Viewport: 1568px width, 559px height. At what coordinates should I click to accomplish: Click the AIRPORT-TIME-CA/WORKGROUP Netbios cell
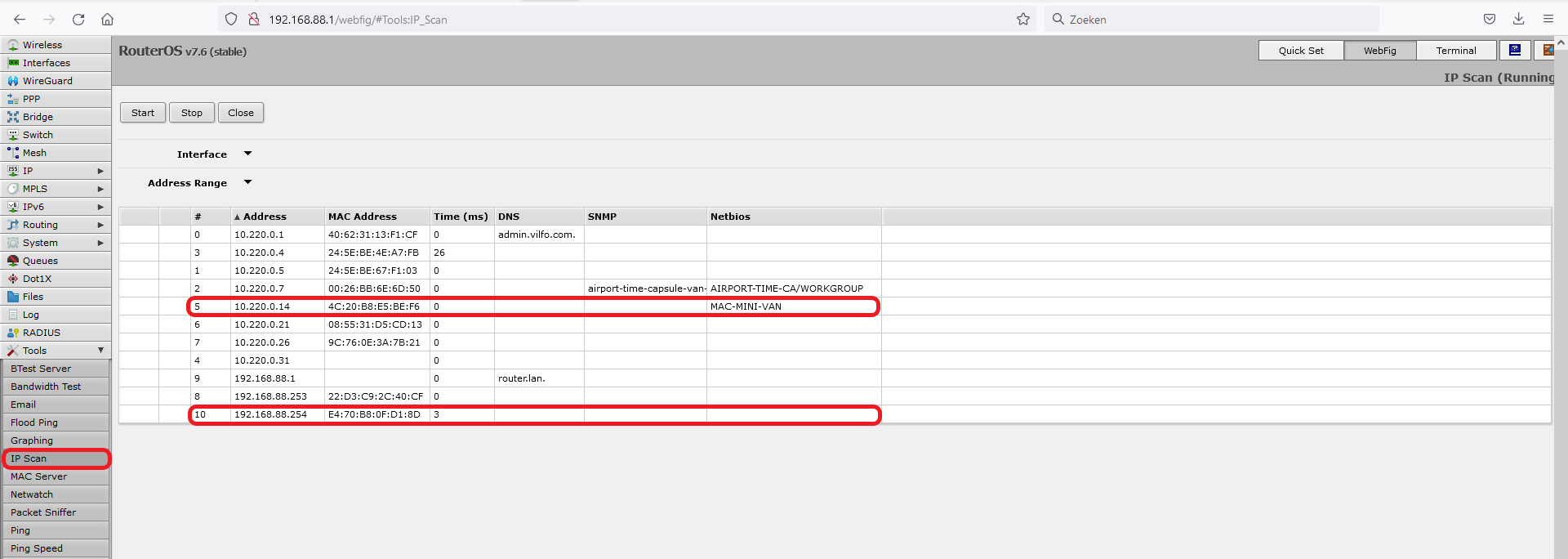(794, 288)
